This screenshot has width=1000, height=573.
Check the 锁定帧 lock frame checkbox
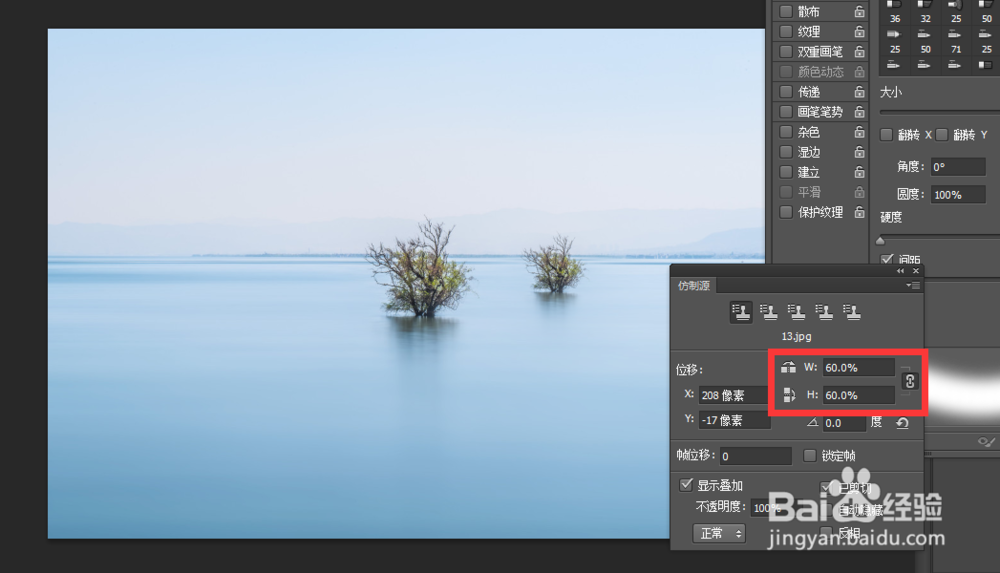809,456
